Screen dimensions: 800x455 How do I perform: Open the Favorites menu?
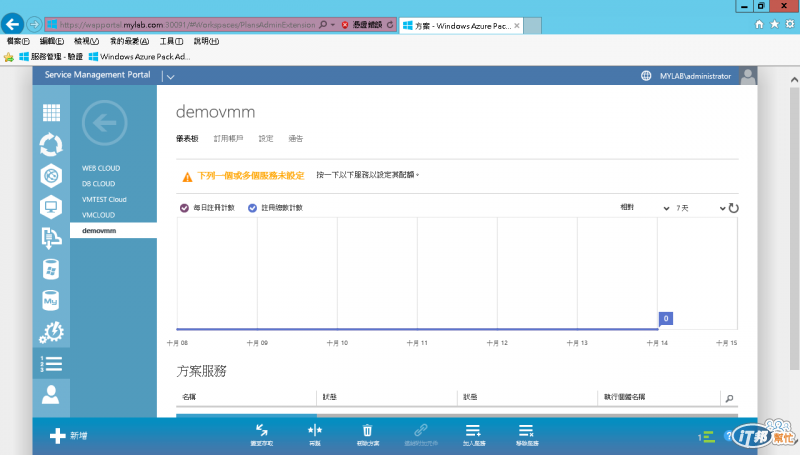pyautogui.click(x=130, y=41)
